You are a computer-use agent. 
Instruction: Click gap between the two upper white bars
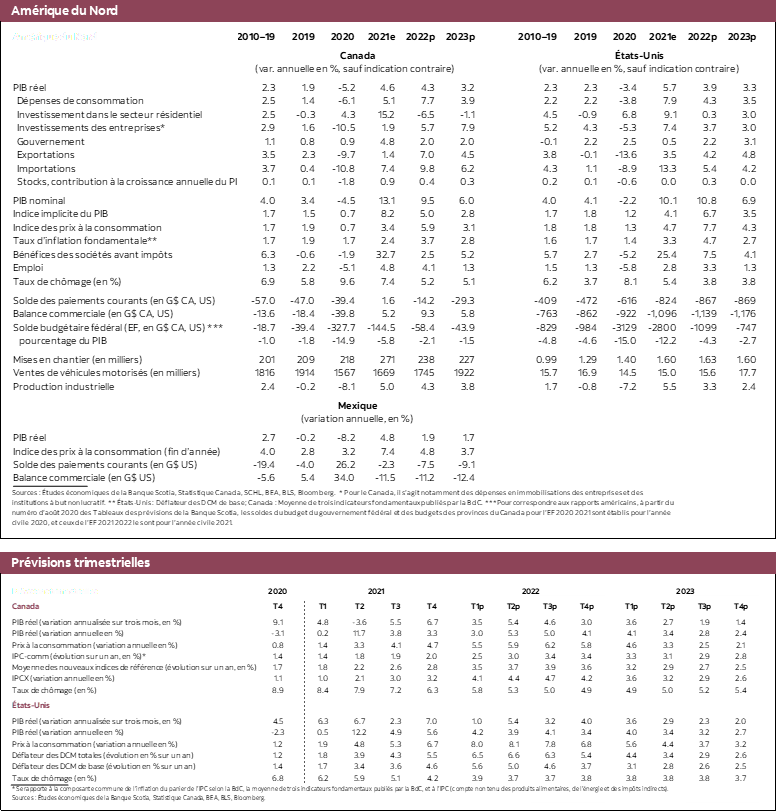click(645, 598)
